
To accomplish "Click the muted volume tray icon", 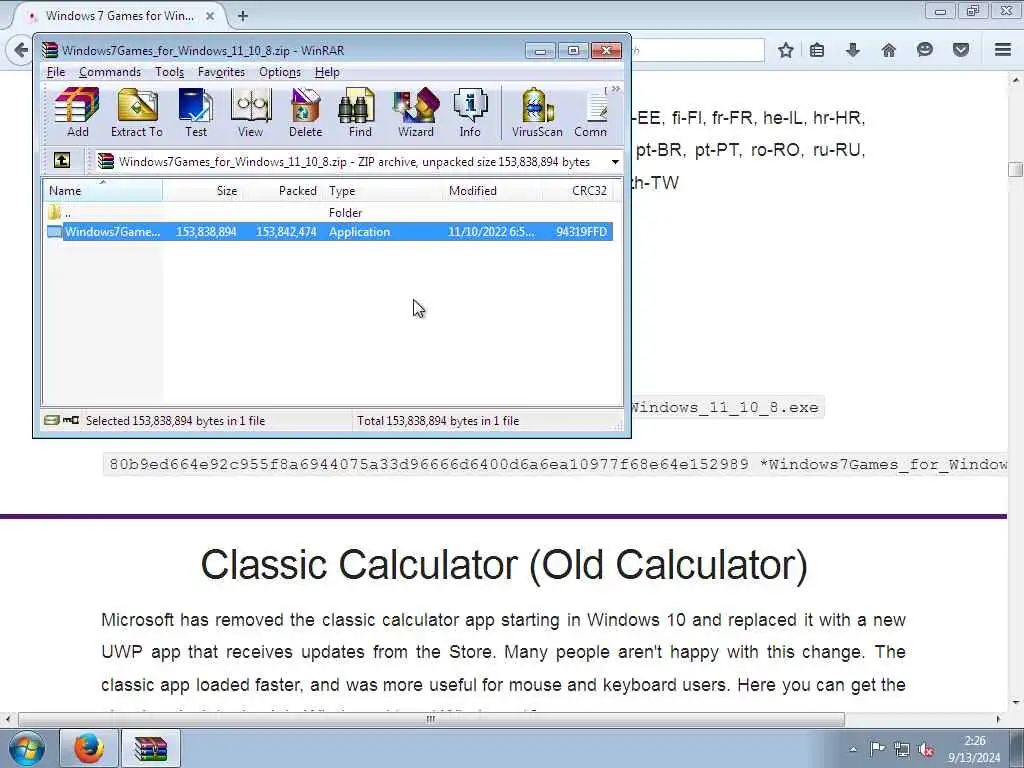I will [926, 749].
